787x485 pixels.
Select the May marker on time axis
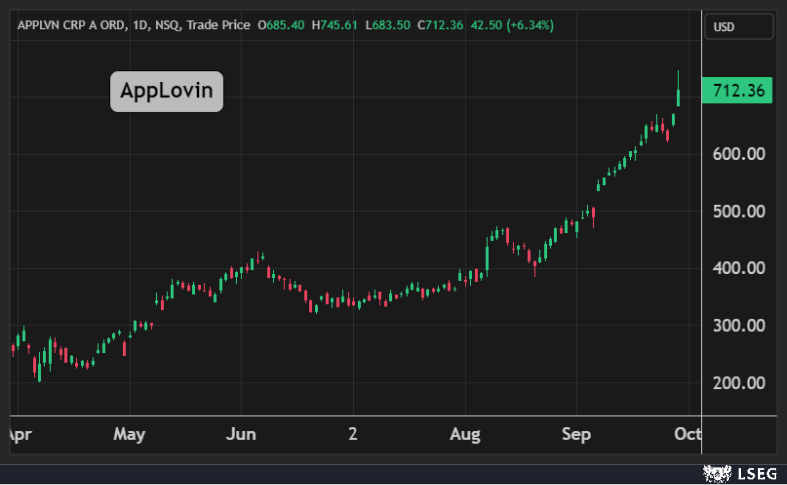[130, 434]
